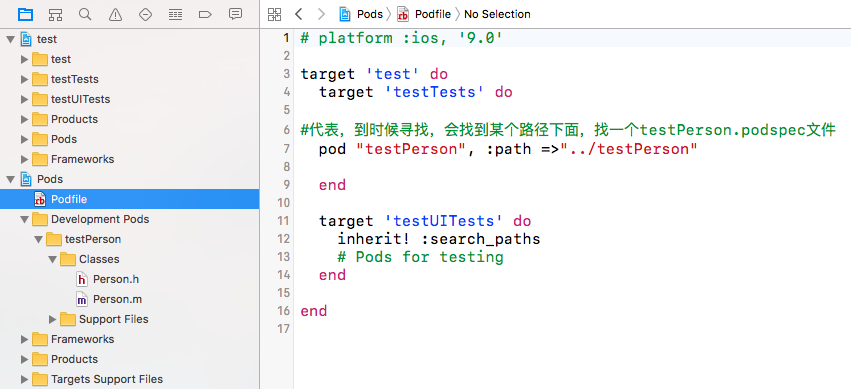851x389 pixels.
Task: Select the Podfile row
Action: (x=130, y=199)
